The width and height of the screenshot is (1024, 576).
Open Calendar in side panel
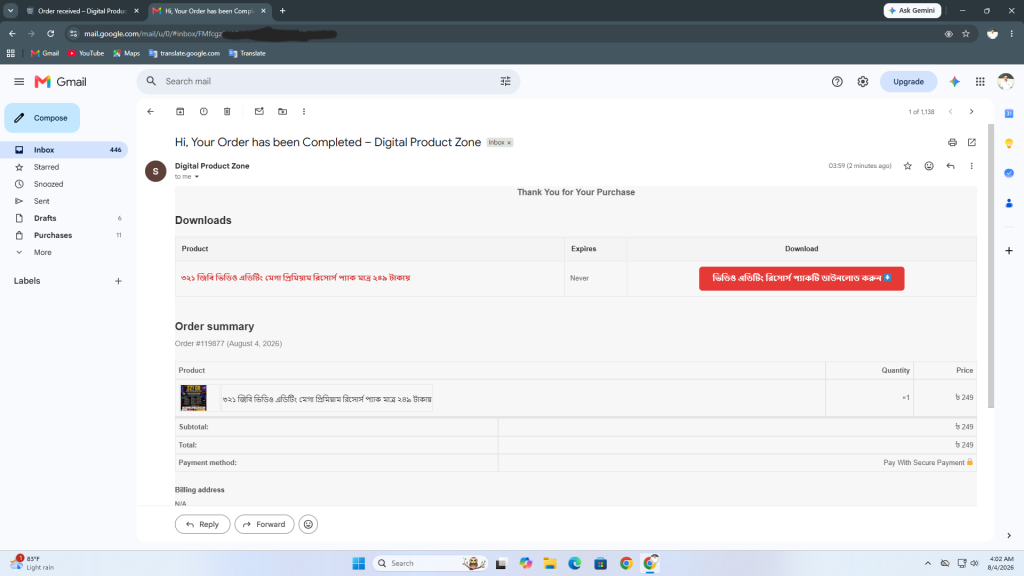1009,114
